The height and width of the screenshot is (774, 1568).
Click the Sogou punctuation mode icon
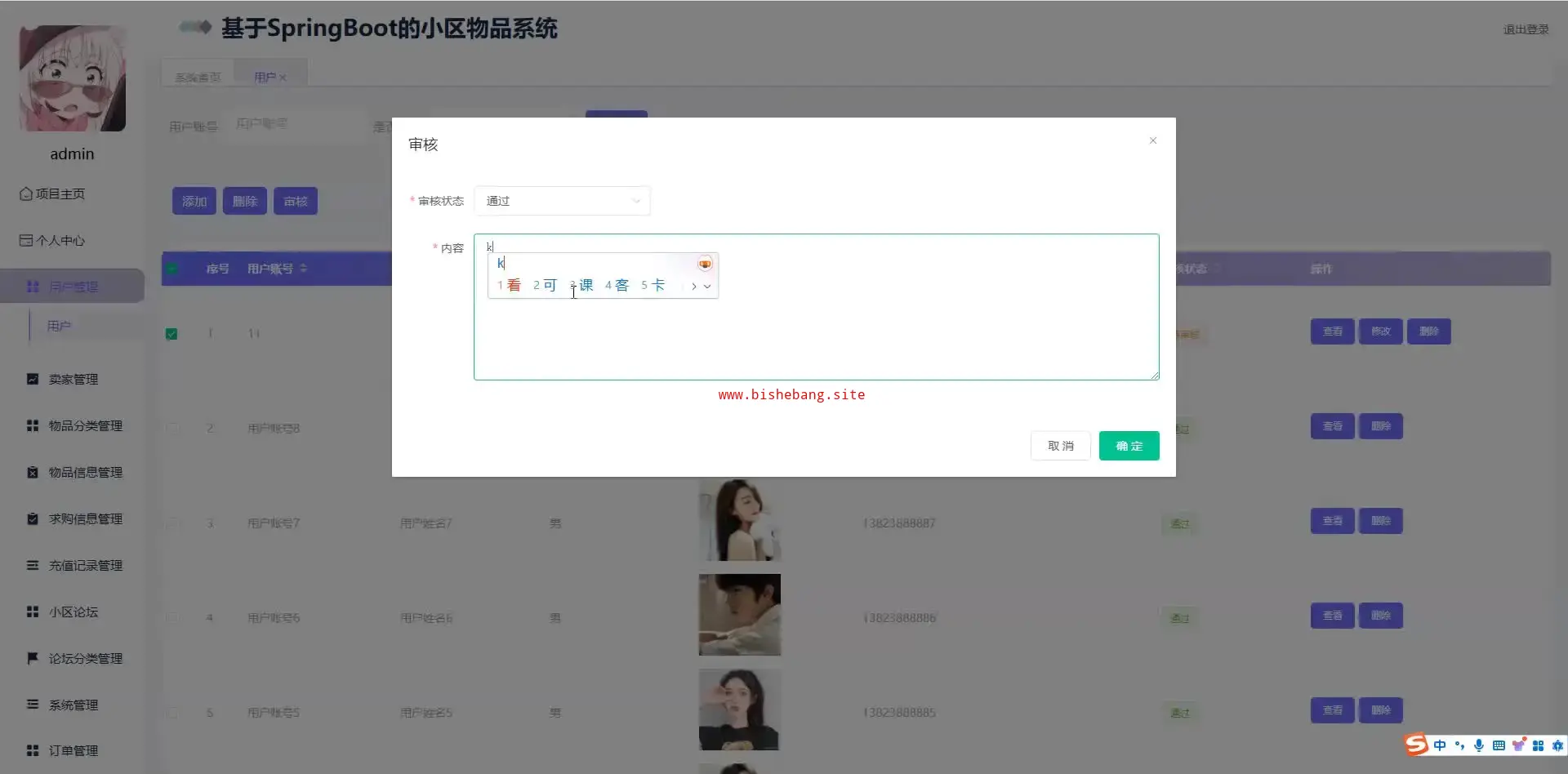click(1459, 745)
